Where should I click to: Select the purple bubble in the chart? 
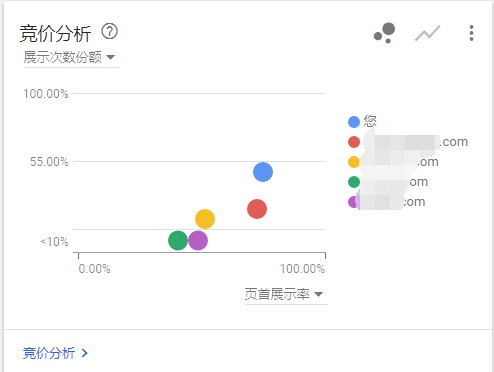coord(198,240)
